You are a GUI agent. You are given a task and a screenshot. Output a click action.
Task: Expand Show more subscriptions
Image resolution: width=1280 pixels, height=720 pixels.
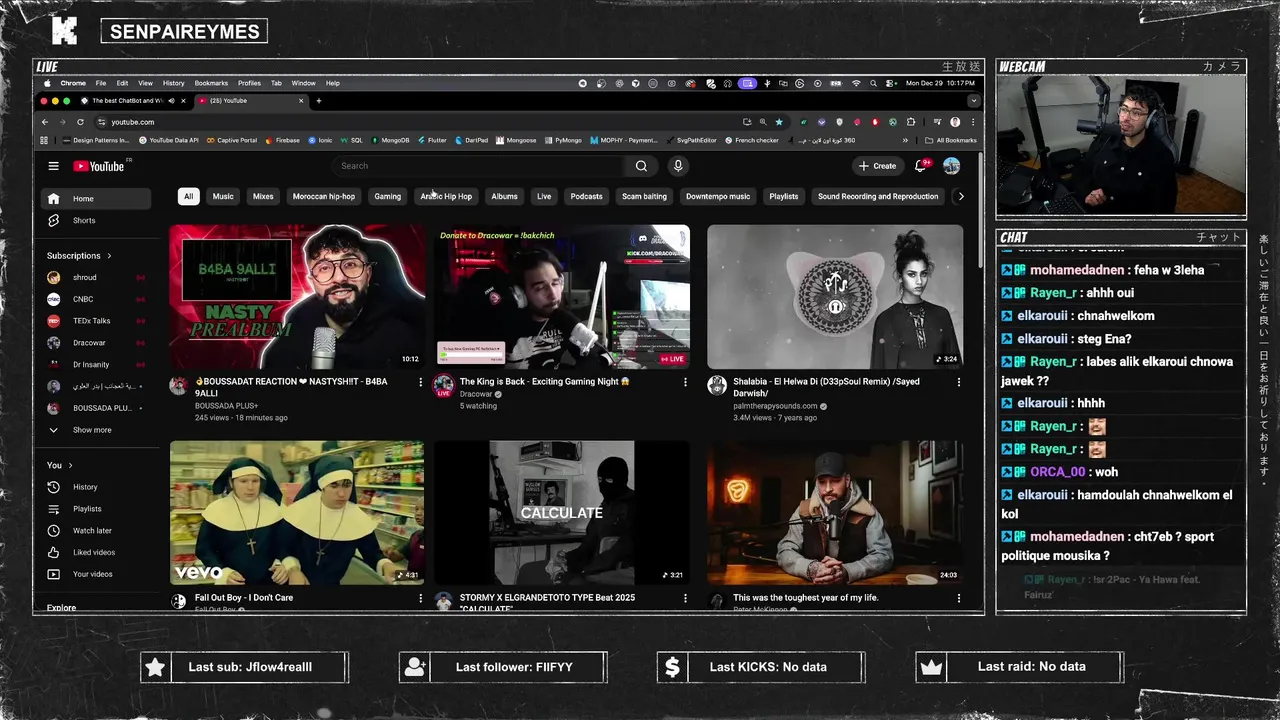pyautogui.click(x=97, y=430)
